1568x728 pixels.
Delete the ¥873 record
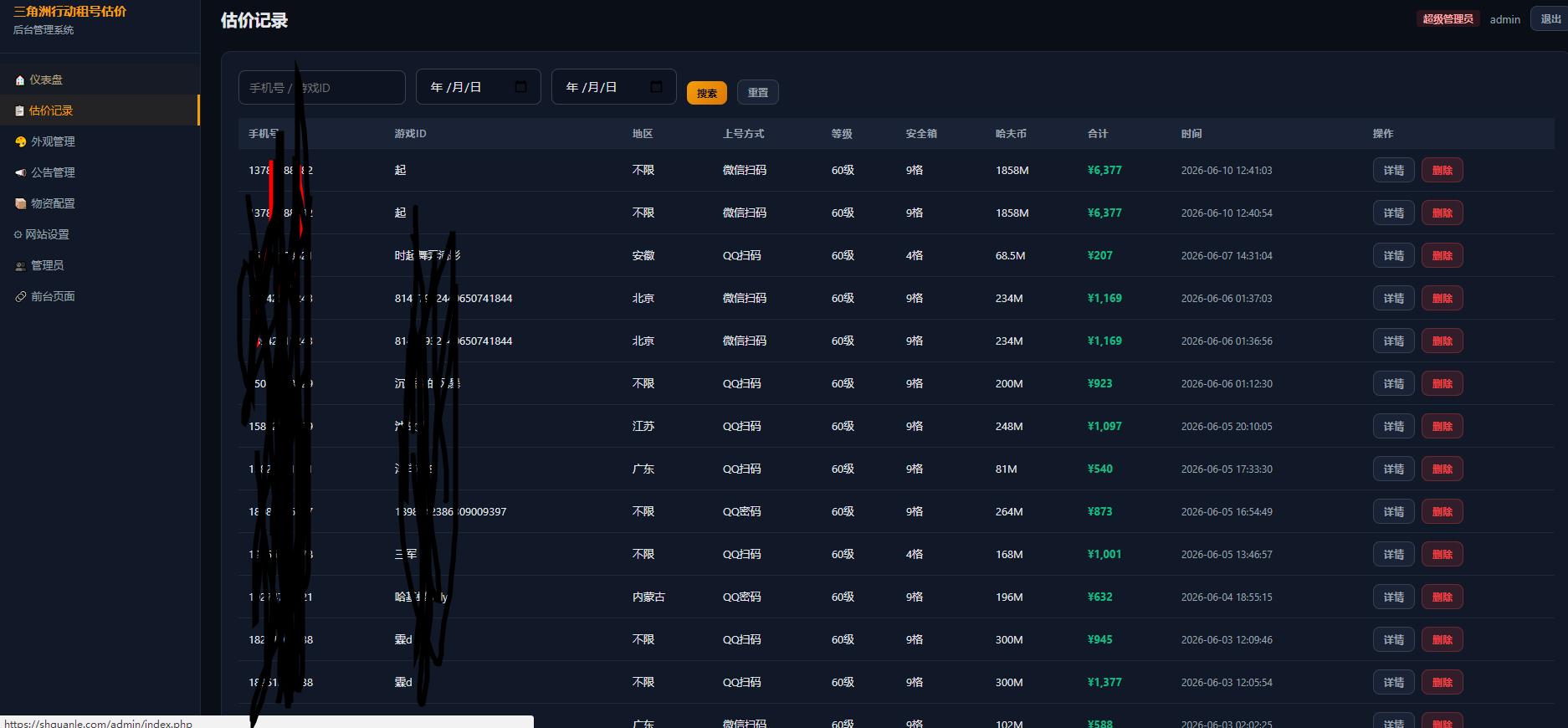pos(1442,511)
